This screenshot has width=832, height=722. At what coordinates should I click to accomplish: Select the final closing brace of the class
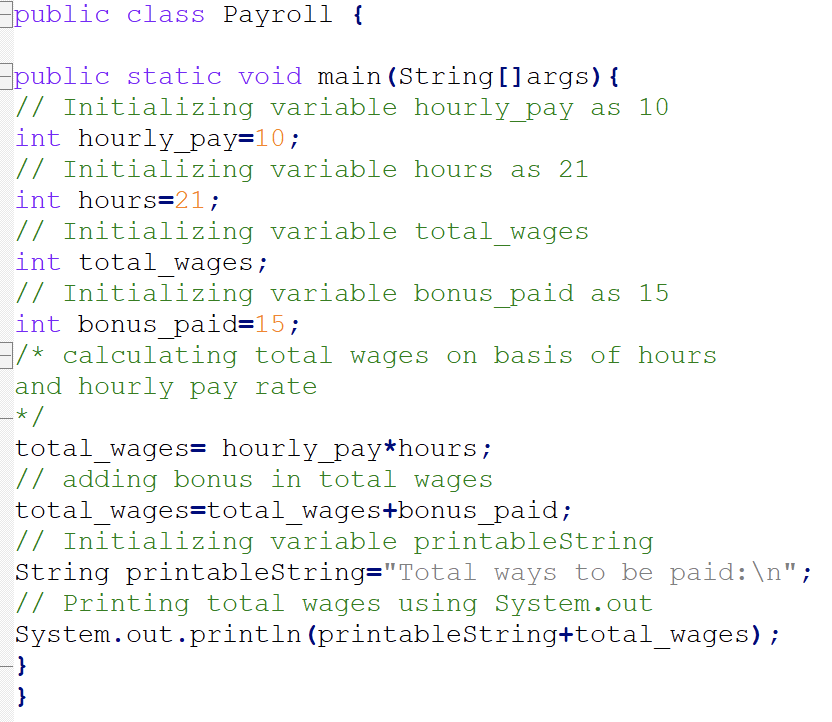[20, 696]
